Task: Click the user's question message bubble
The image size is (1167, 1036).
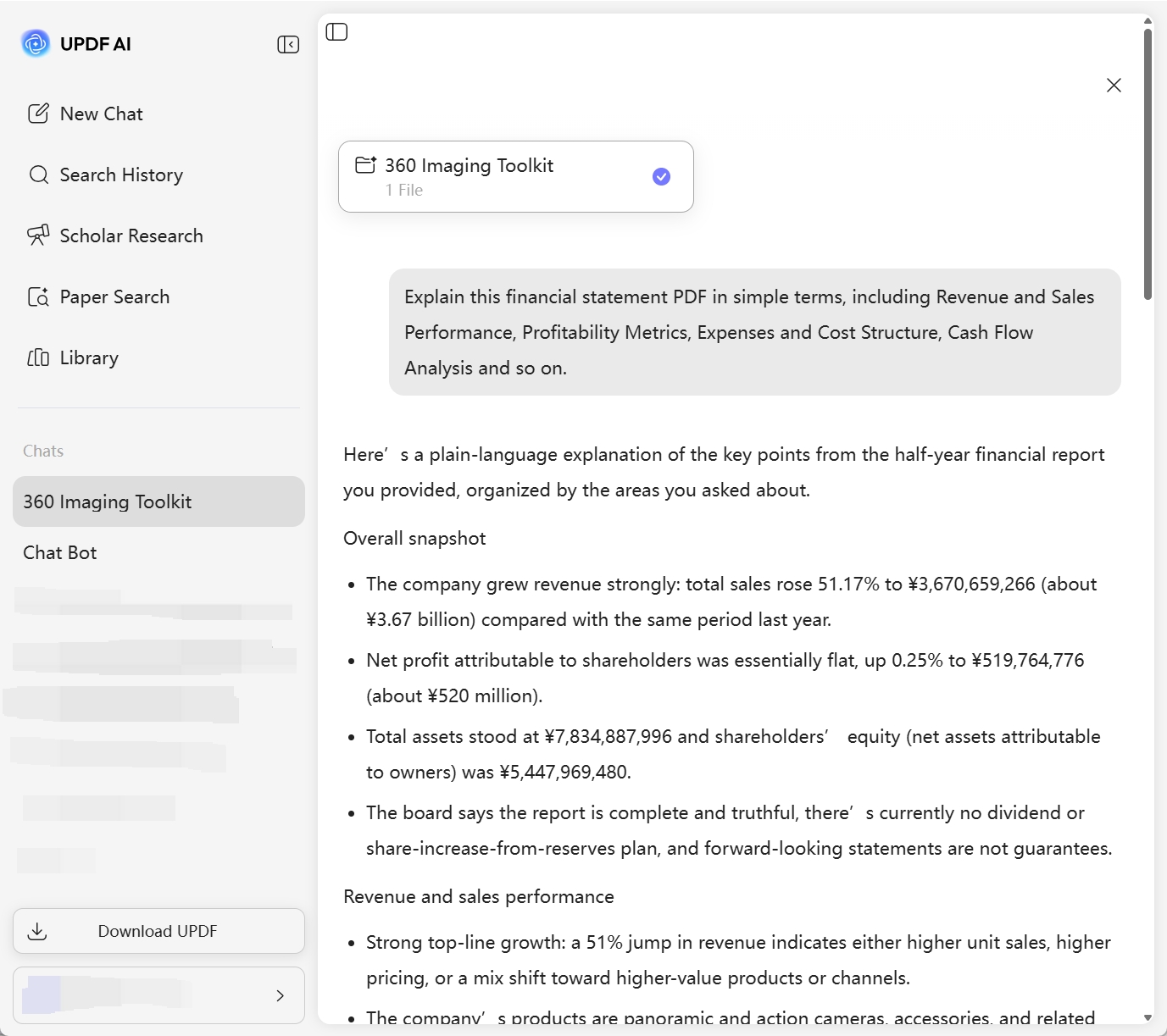Action: (754, 332)
